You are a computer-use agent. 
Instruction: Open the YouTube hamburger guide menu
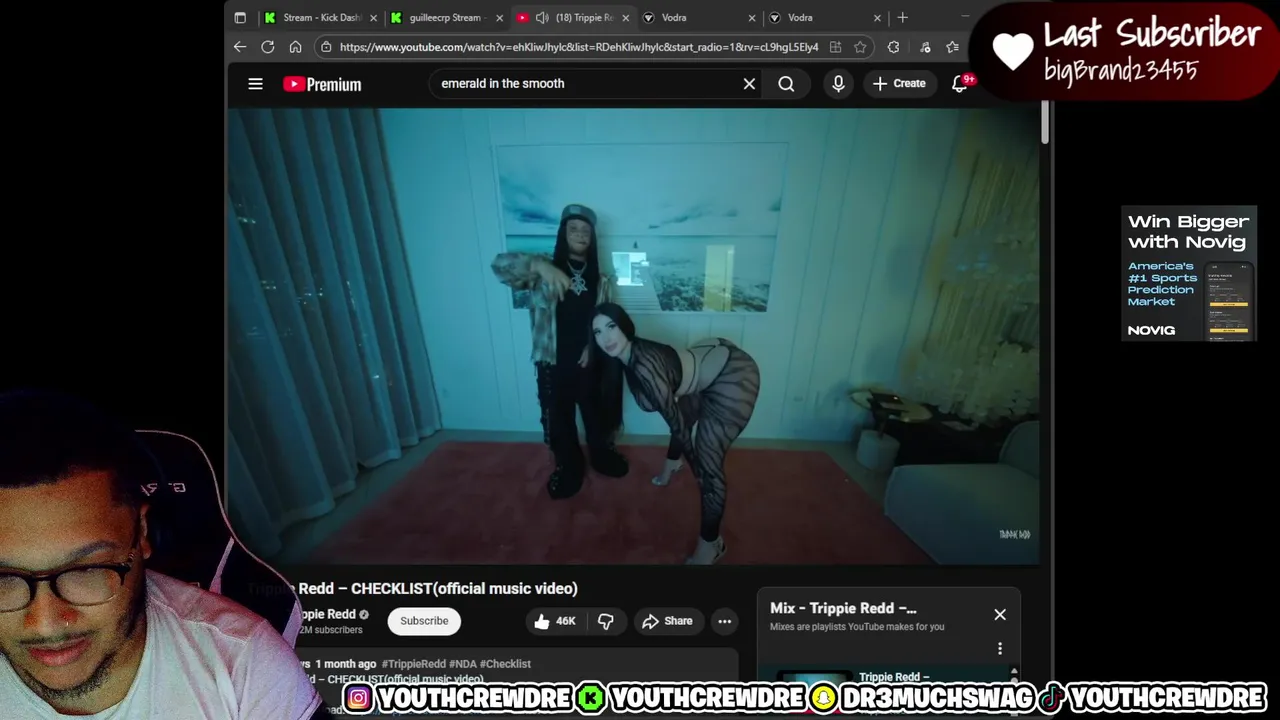pyautogui.click(x=255, y=84)
